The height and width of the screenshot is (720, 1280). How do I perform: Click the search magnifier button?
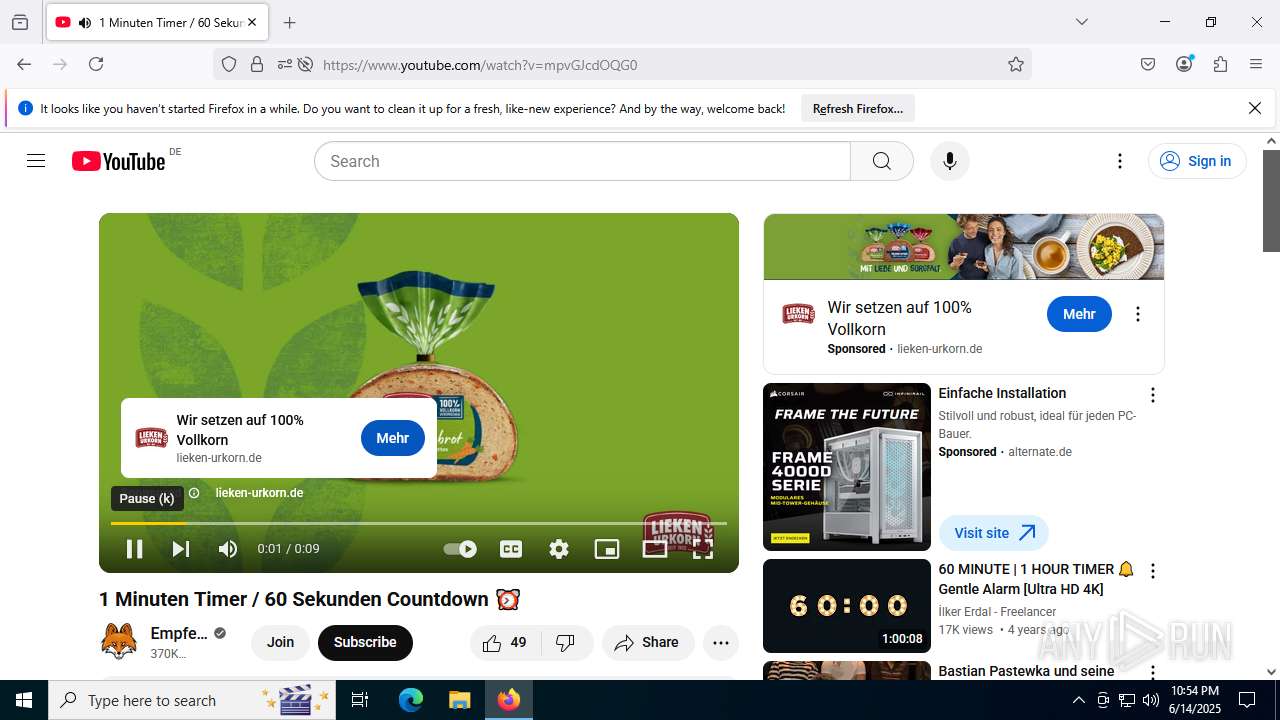tap(882, 161)
